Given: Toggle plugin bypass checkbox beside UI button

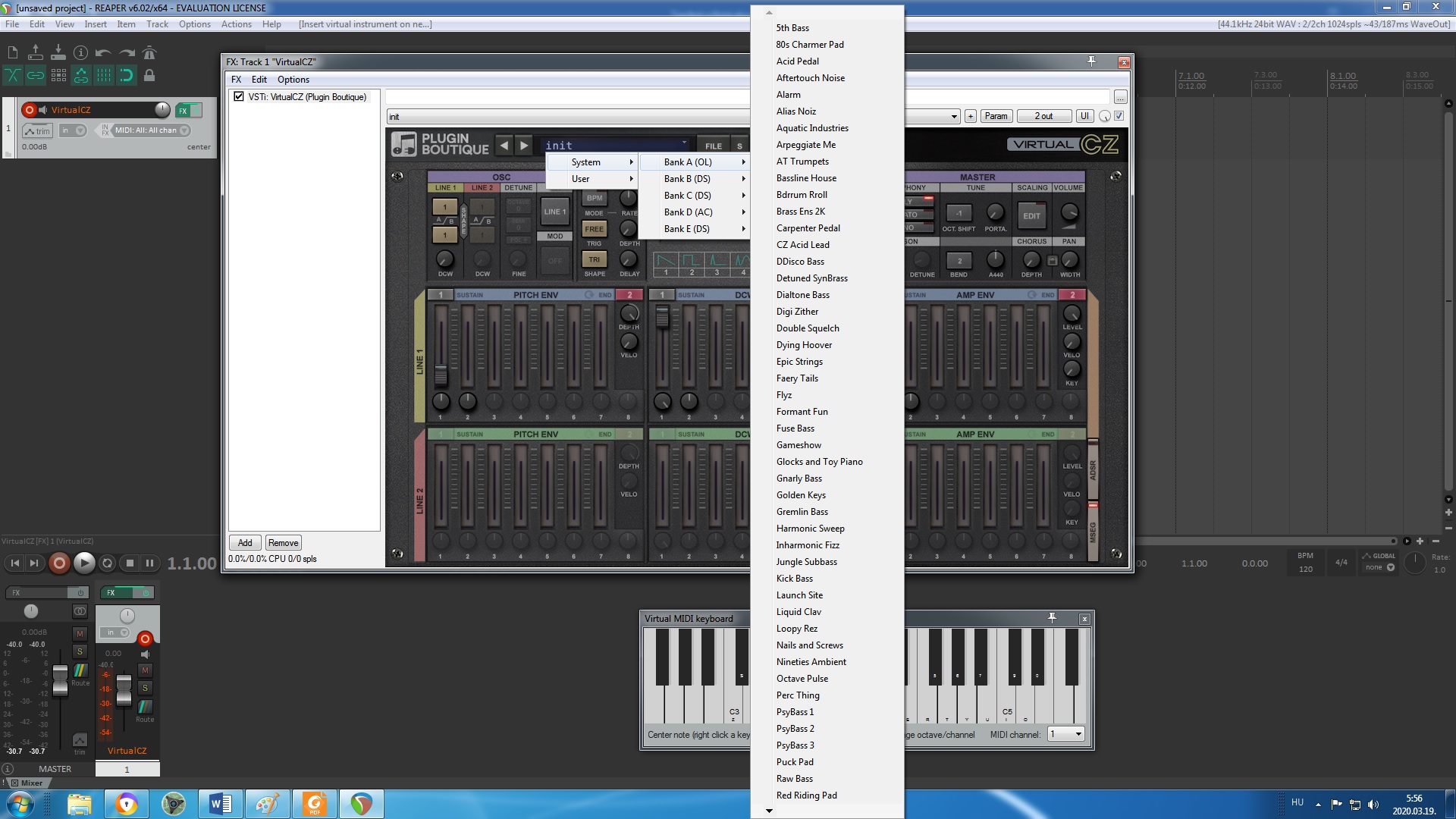Looking at the screenshot, I should [x=1119, y=116].
